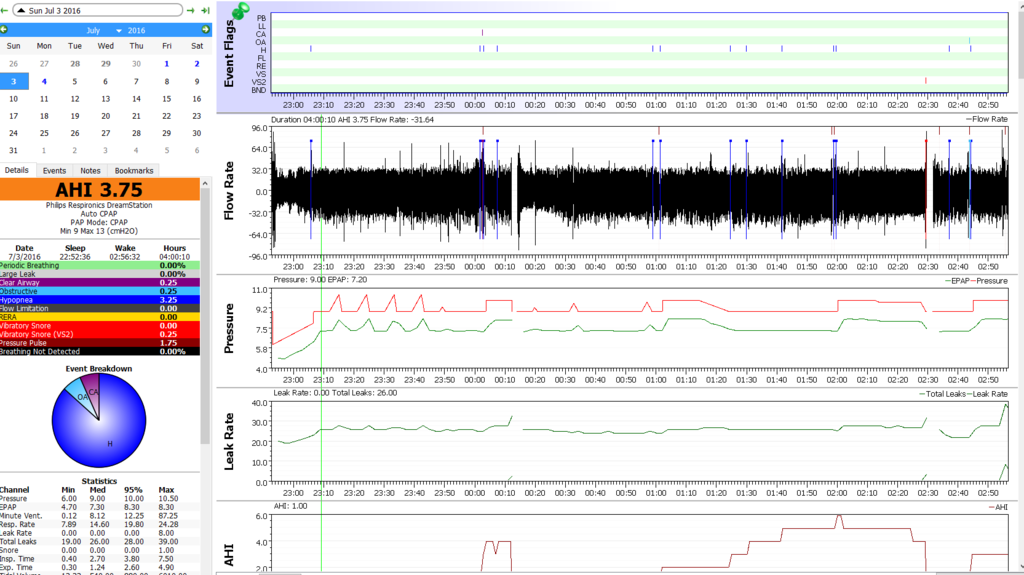The width and height of the screenshot is (1024, 575).
Task: Jump to the most recent day
Action: point(205,10)
